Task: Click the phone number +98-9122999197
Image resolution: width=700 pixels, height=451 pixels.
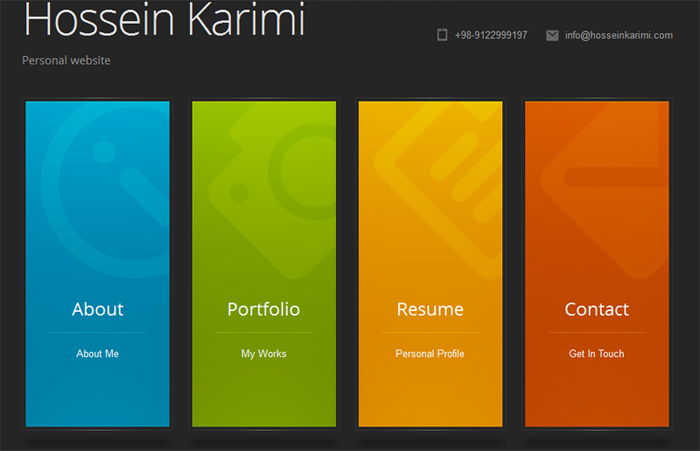Action: [x=491, y=35]
